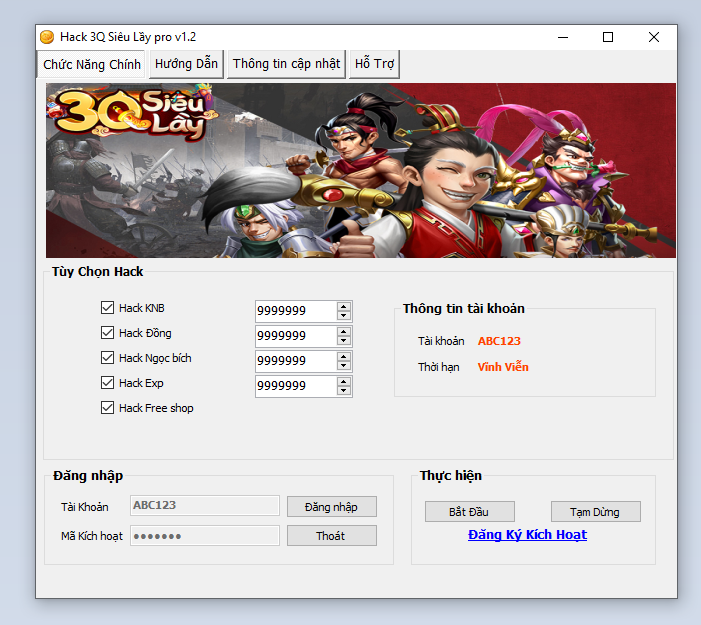Switch to the Hướng Dẫn tab
The image size is (701, 625).
pyautogui.click(x=186, y=64)
